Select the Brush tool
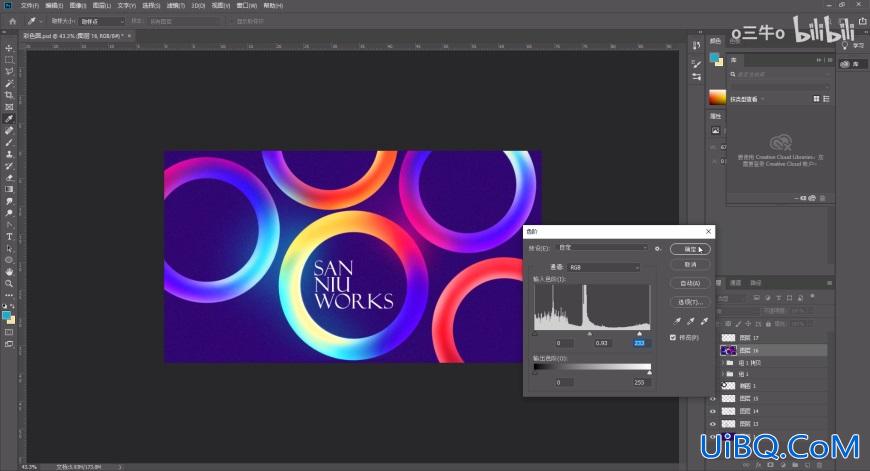This screenshot has height=471, width=870. tap(9, 143)
